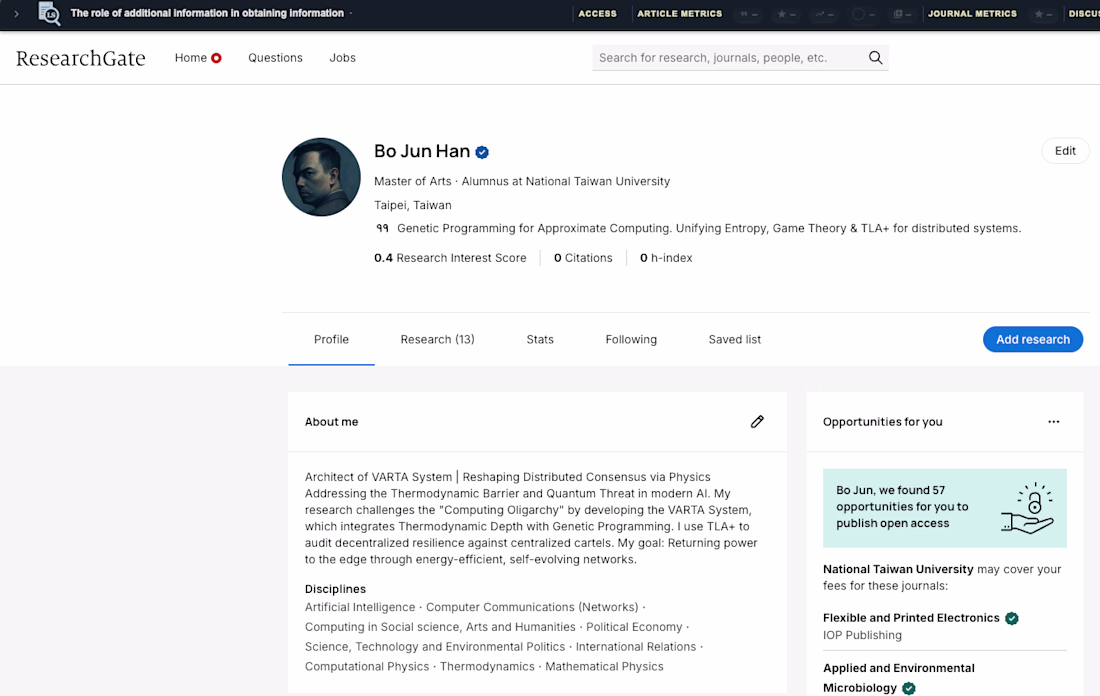Click the pencil edit icon in About me

coord(757,422)
